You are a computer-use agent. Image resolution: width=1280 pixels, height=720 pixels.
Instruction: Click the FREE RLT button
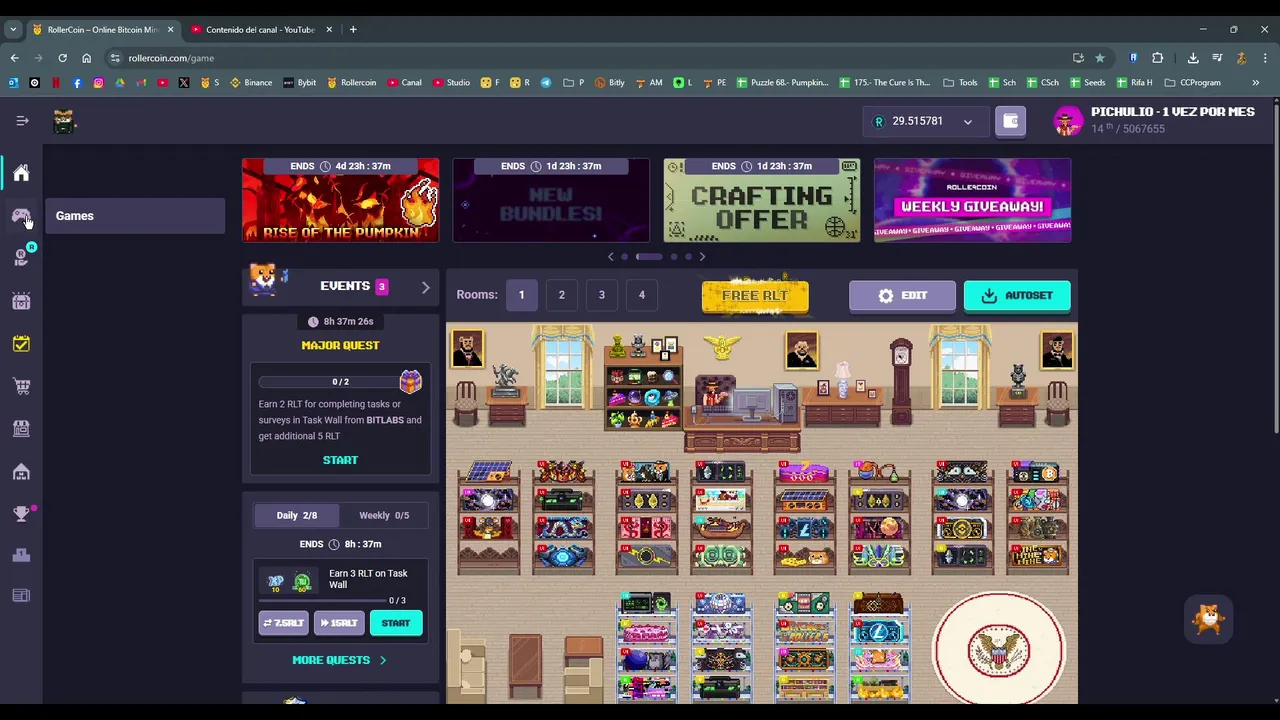pyautogui.click(x=755, y=296)
